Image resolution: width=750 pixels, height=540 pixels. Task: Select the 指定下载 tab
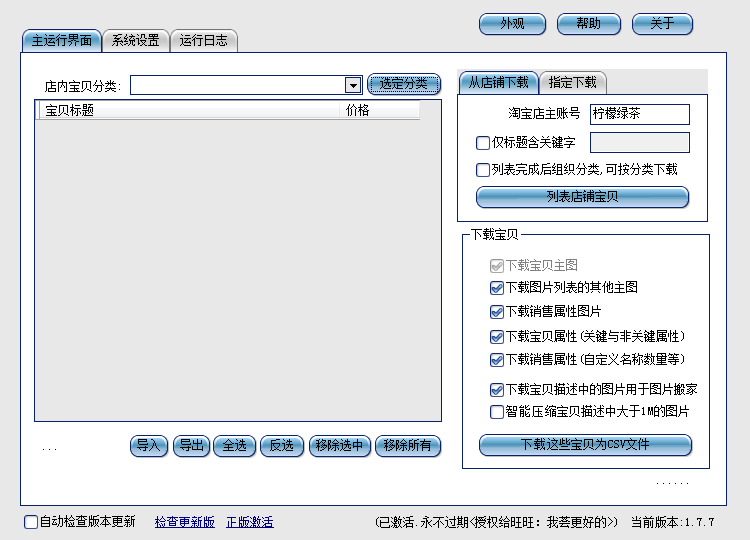point(574,83)
